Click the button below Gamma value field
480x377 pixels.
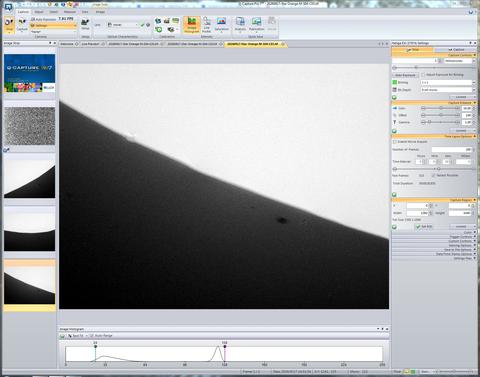coord(463,131)
